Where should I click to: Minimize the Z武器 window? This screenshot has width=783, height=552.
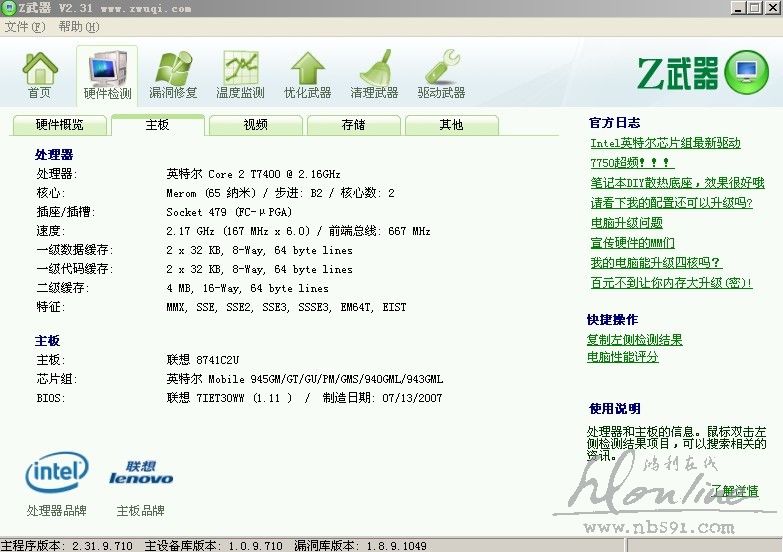coord(738,7)
